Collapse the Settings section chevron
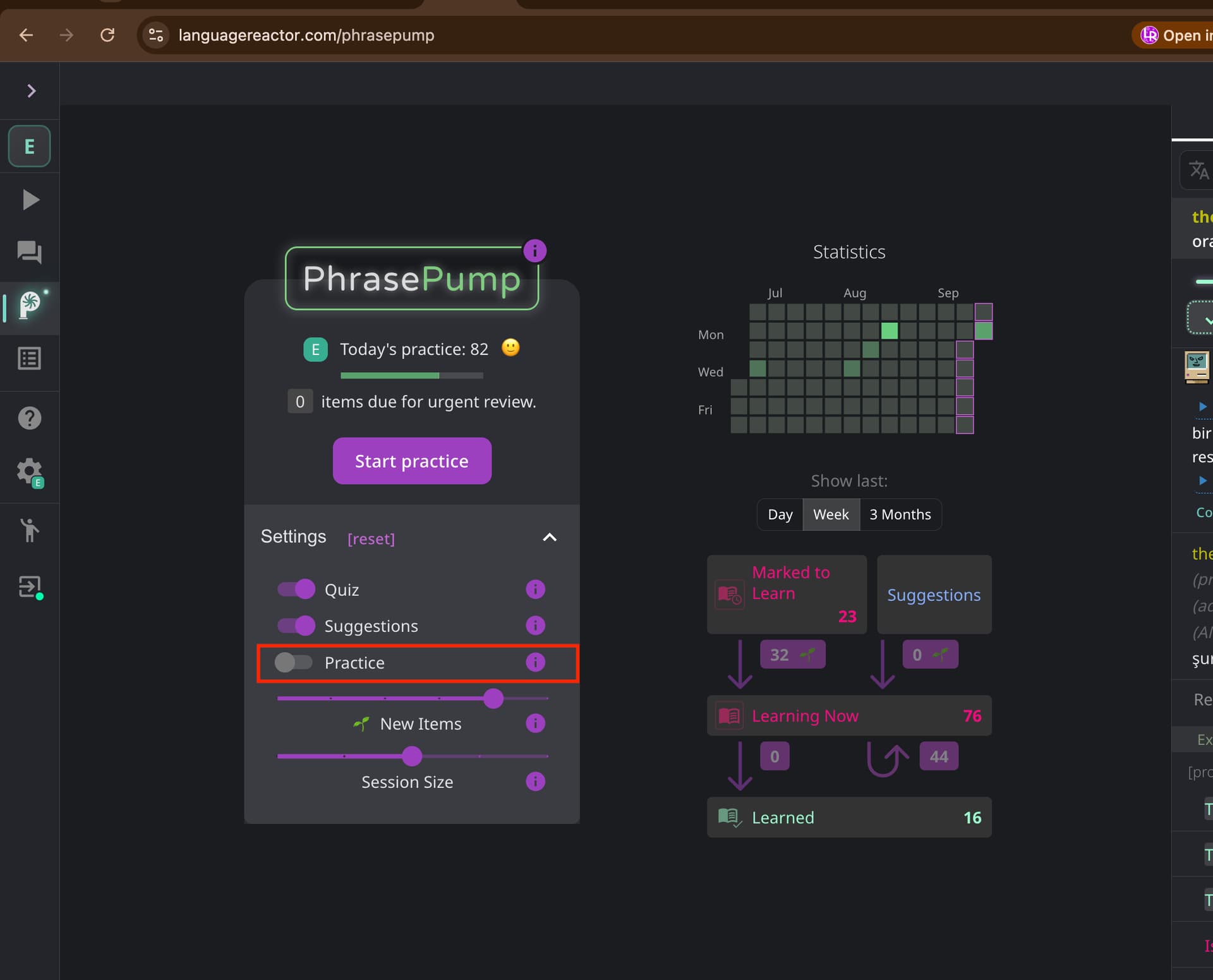Screen dimensions: 1213x980 550,537
